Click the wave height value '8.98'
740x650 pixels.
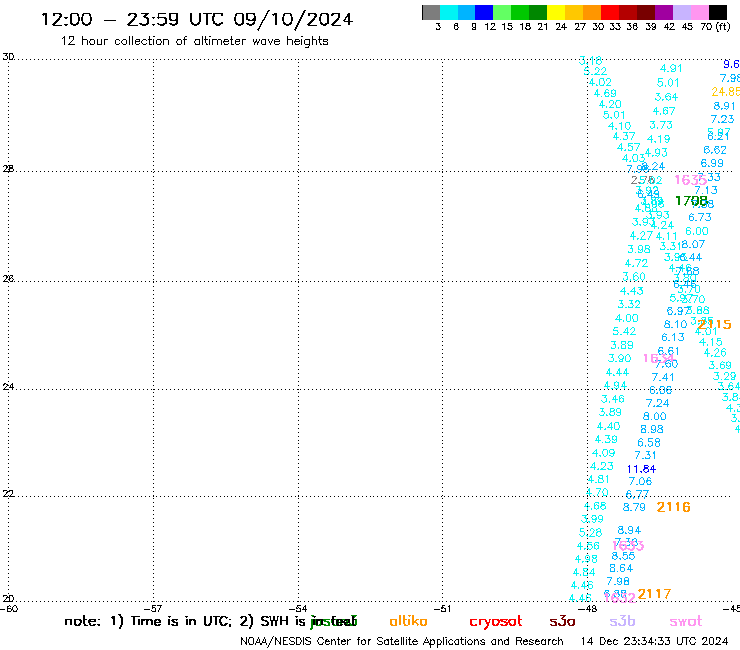[652, 429]
